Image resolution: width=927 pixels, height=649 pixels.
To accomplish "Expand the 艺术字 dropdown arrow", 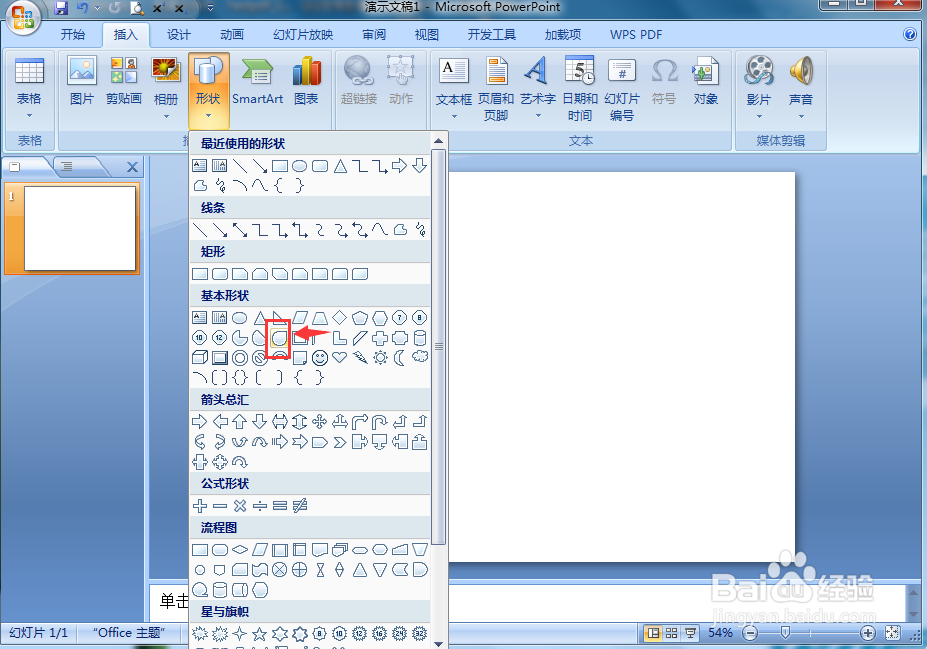I will 538,115.
